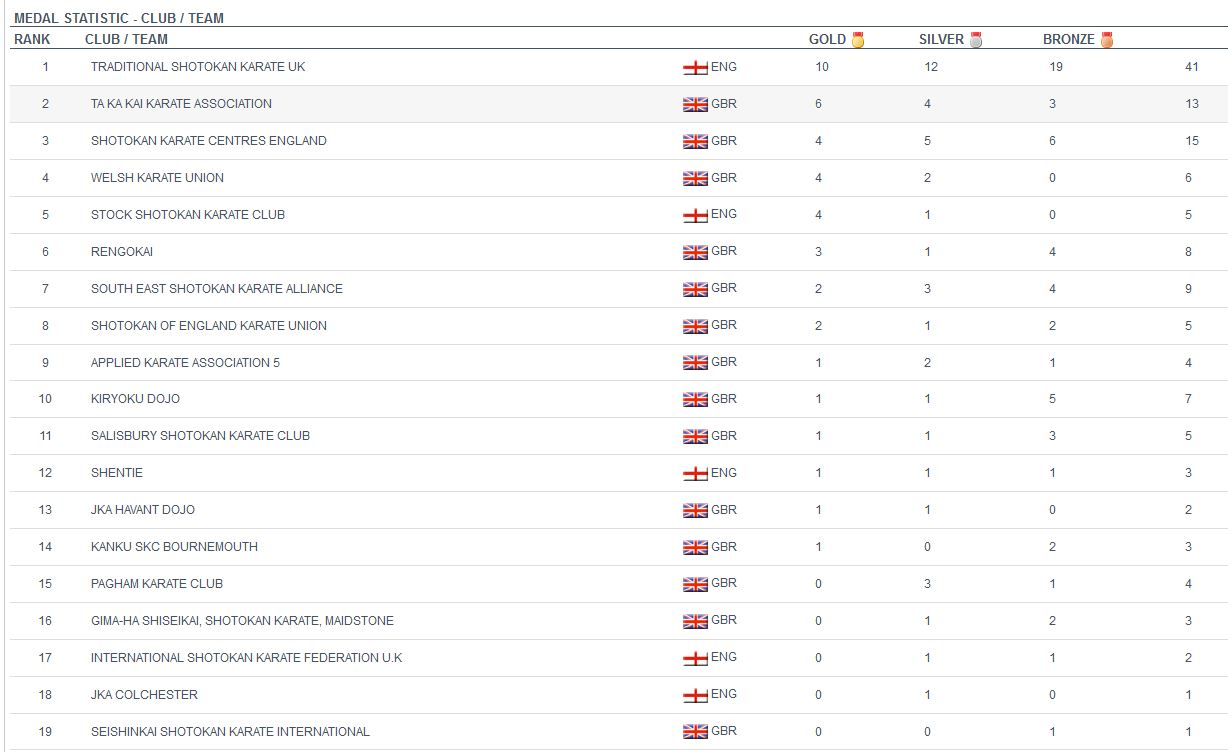Click the ENG country code in Shentie row
Viewport: 1228px width, 752px height.
point(724,473)
